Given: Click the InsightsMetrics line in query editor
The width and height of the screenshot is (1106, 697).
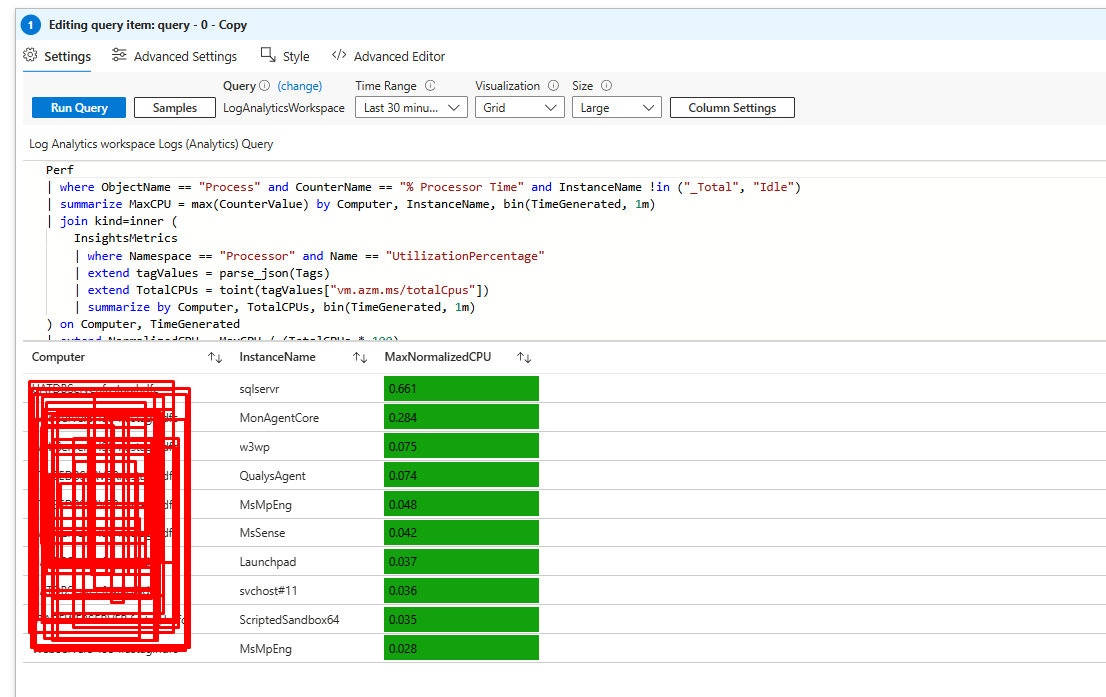Looking at the screenshot, I should (126, 238).
